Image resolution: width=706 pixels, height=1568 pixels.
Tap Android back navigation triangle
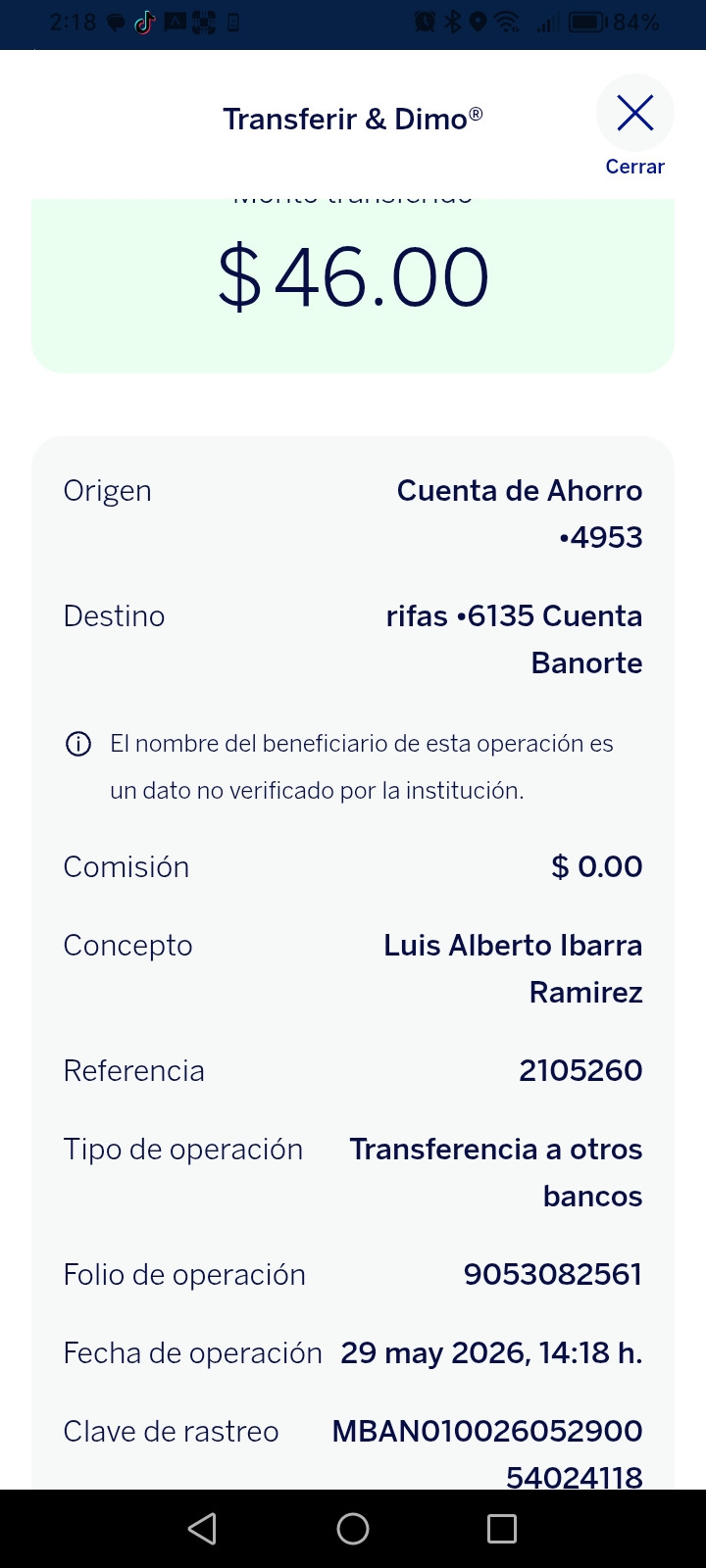pyautogui.click(x=203, y=1529)
